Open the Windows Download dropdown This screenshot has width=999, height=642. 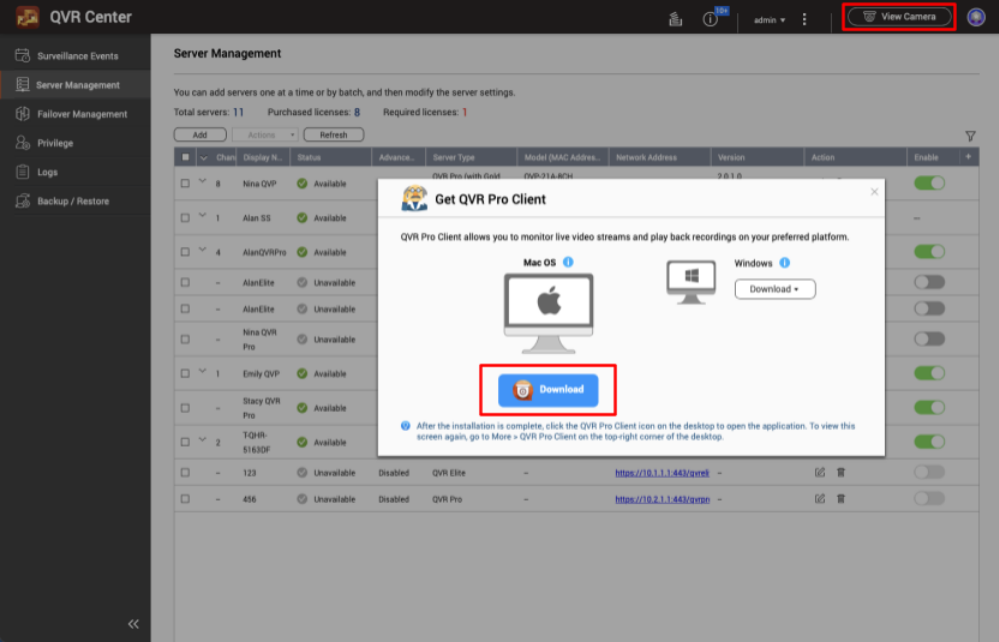point(775,289)
